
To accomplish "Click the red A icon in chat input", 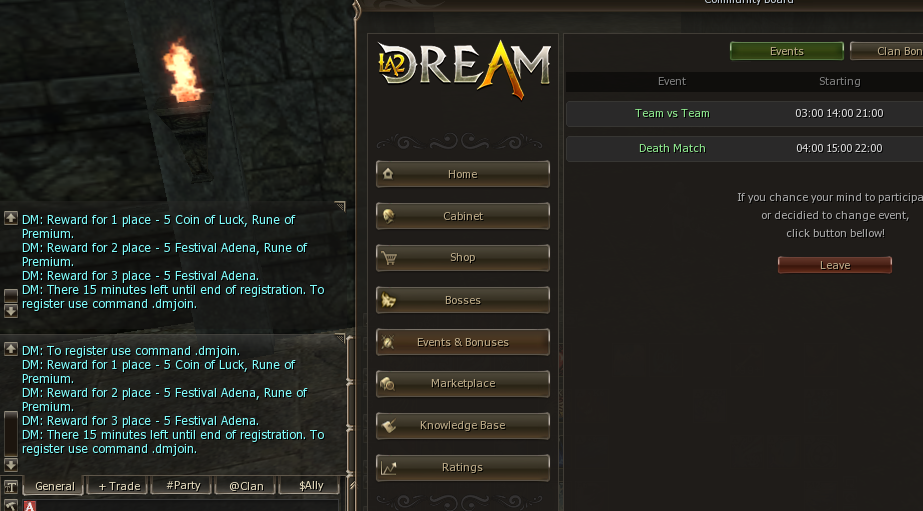I will 30,506.
